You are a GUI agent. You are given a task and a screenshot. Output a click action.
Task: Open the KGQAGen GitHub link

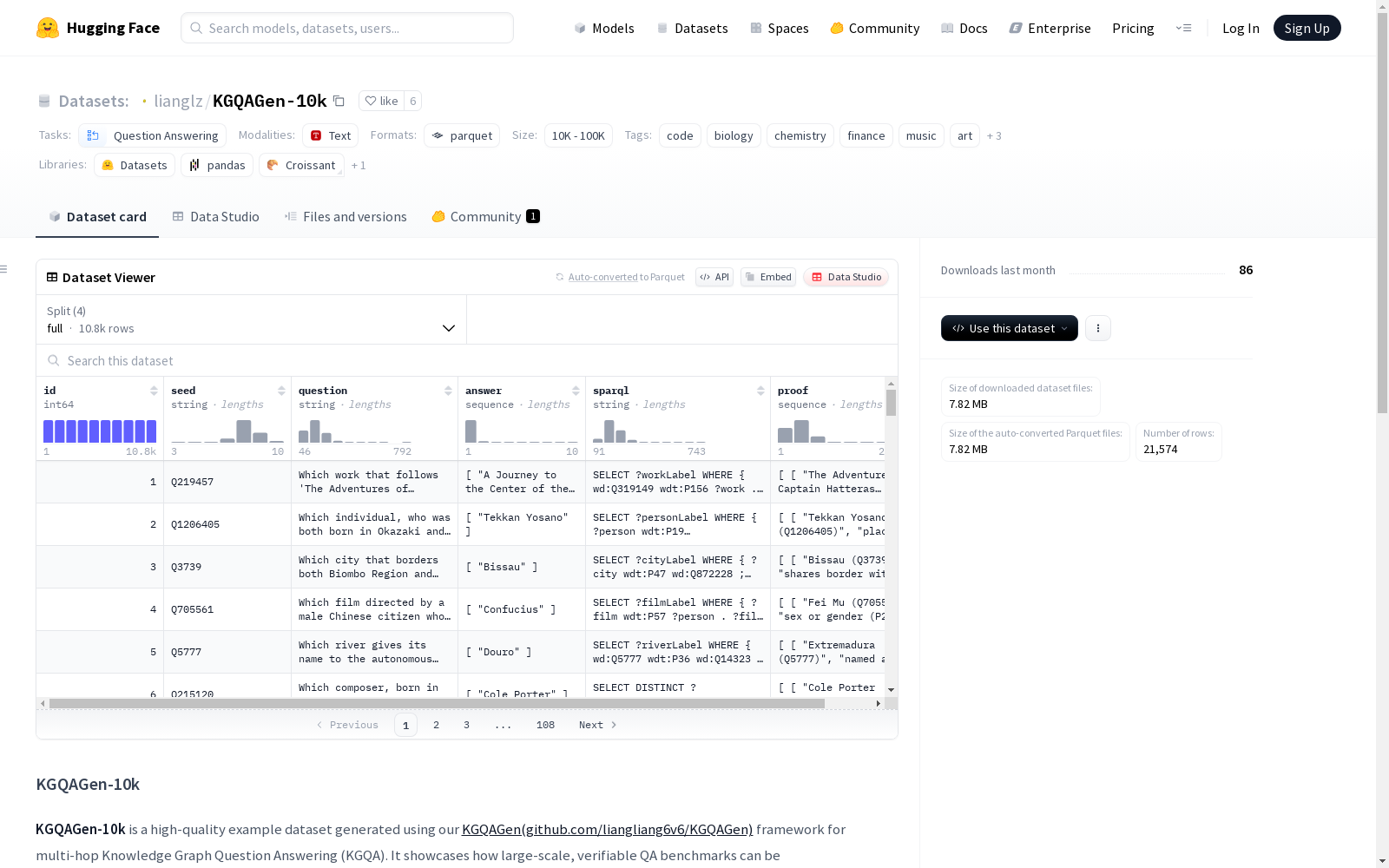(607, 829)
